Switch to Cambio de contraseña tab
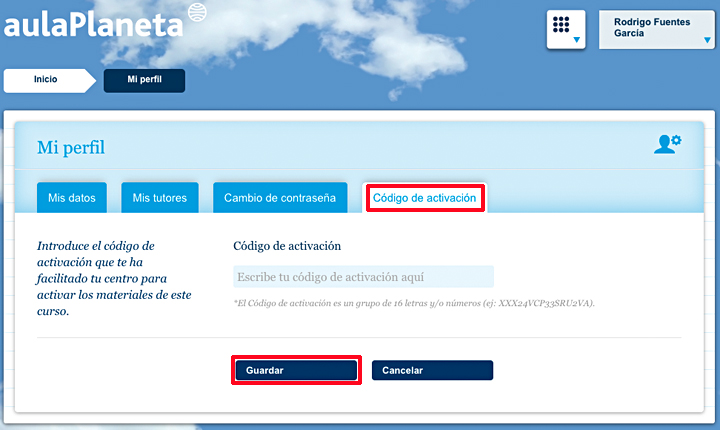Viewport: 720px width, 430px height. [x=279, y=198]
